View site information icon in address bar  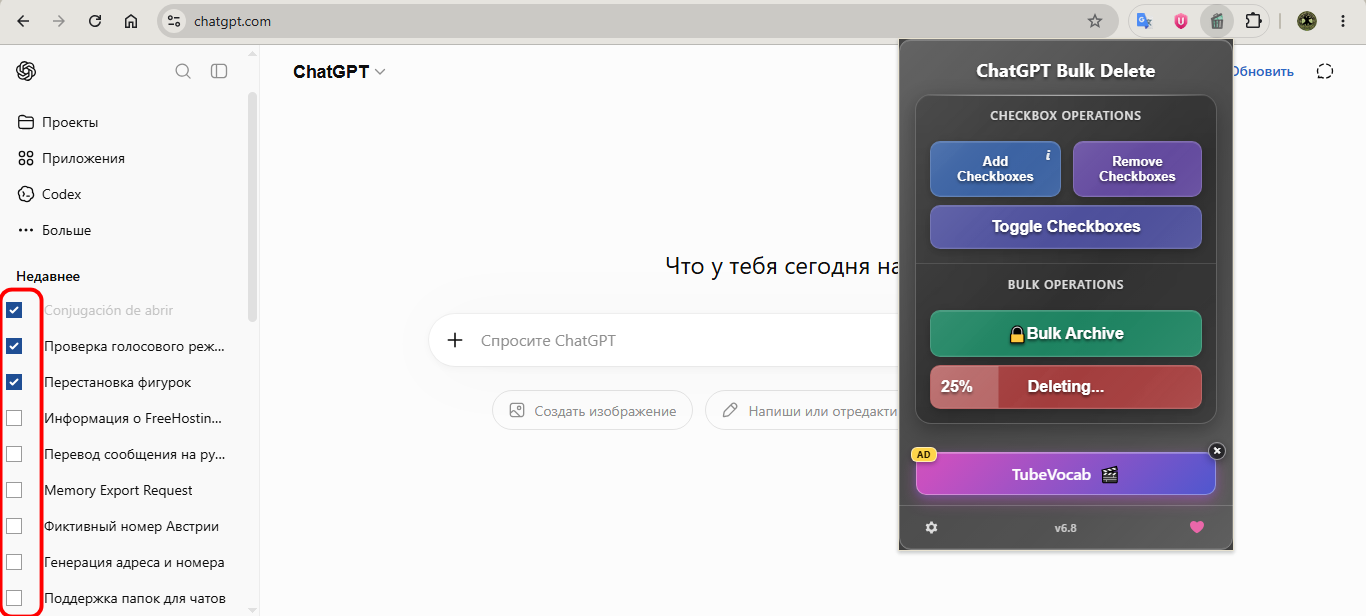[x=174, y=21]
